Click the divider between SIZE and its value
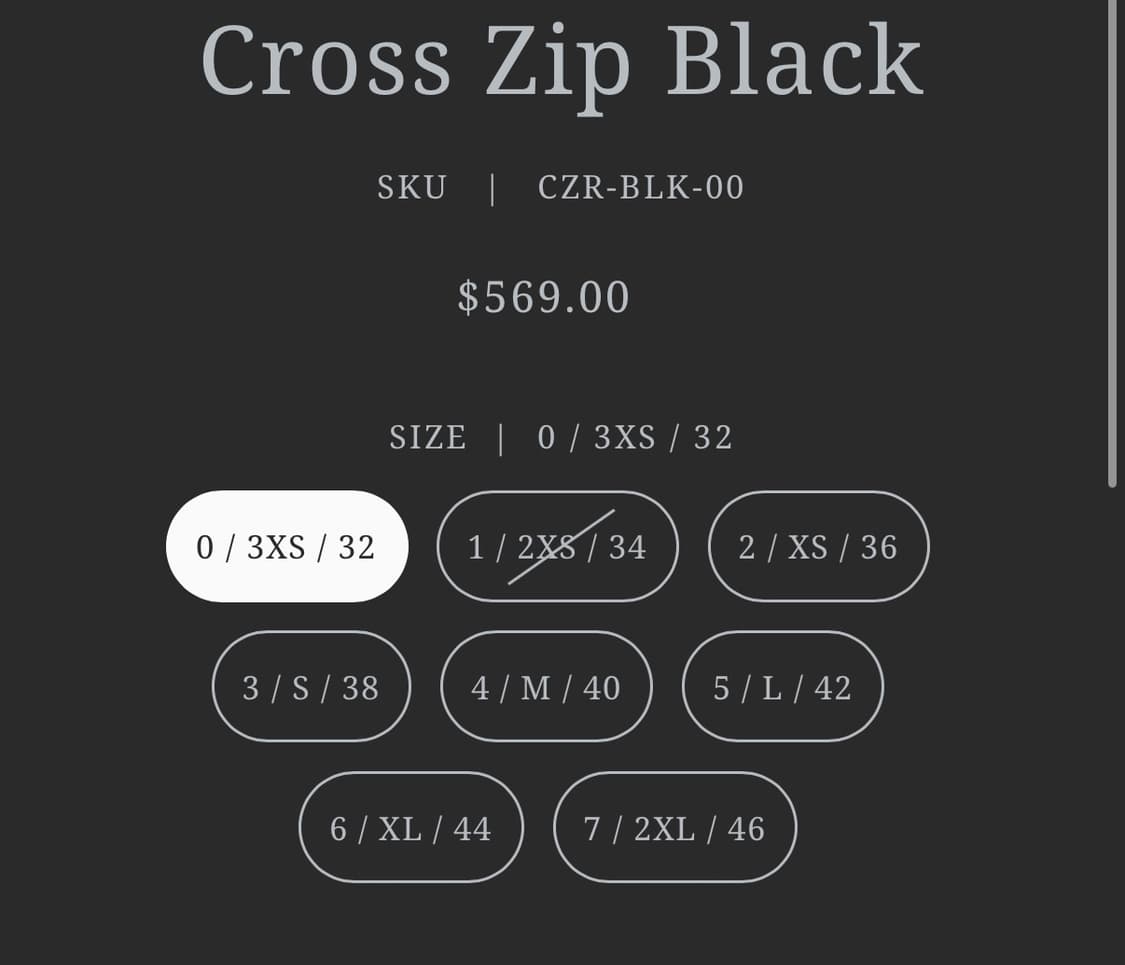 click(x=501, y=437)
